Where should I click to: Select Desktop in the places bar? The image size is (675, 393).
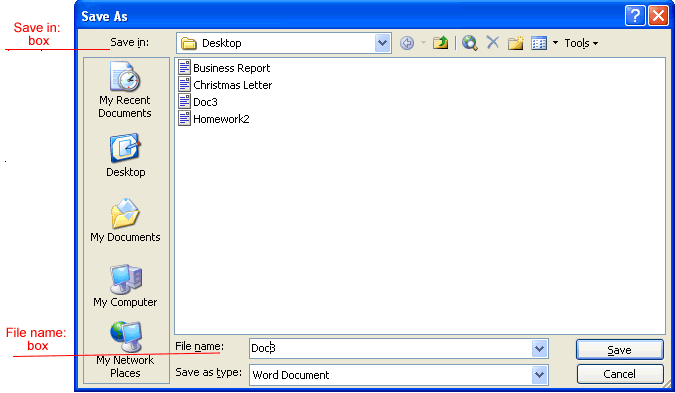point(125,155)
